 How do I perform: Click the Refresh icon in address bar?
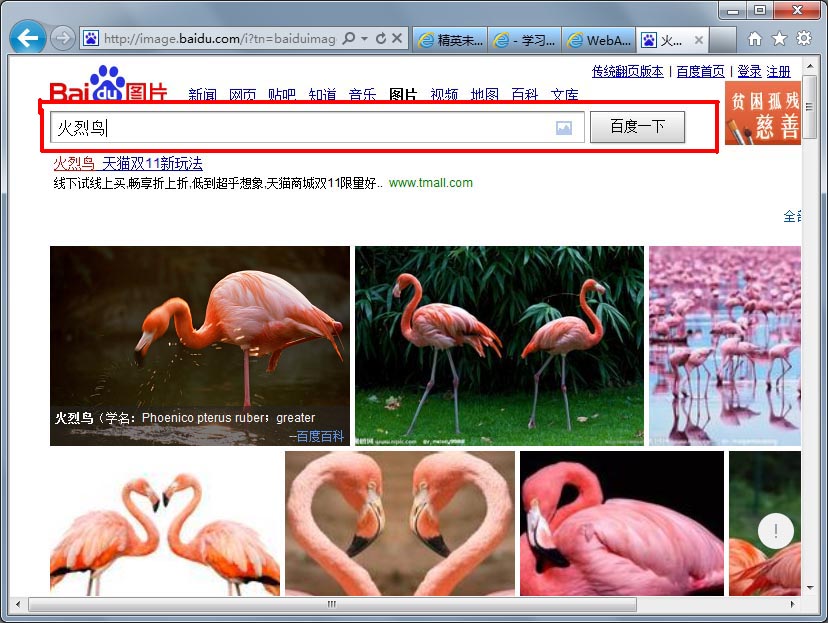click(x=380, y=39)
